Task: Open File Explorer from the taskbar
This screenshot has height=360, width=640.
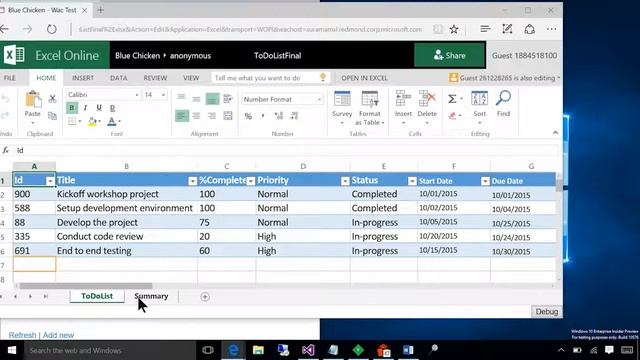Action: point(258,350)
